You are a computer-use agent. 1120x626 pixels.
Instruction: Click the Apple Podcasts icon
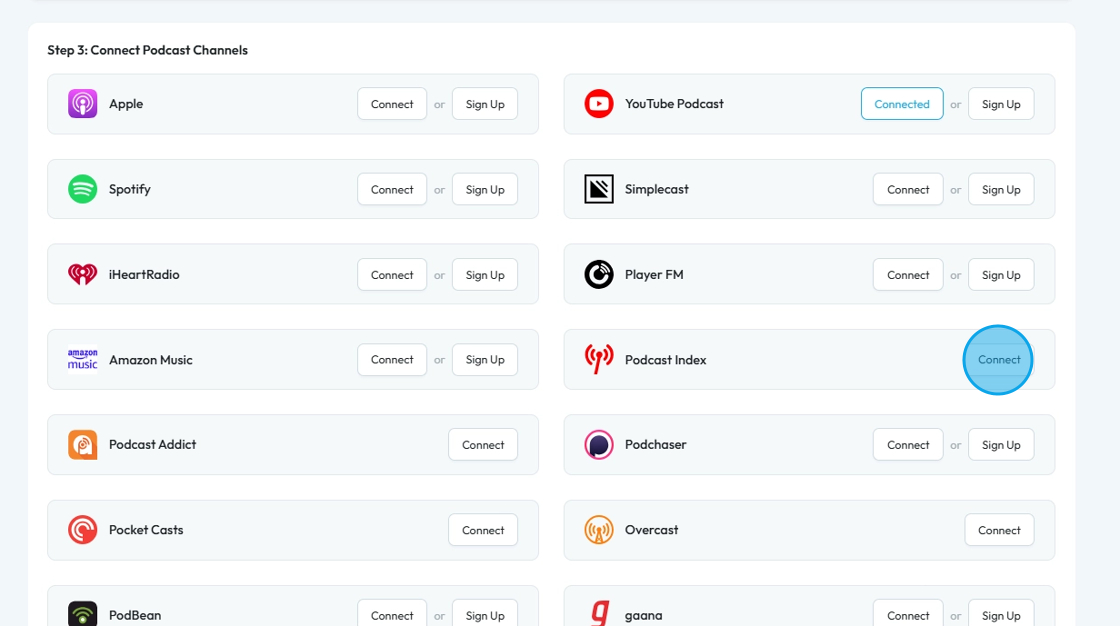(82, 104)
